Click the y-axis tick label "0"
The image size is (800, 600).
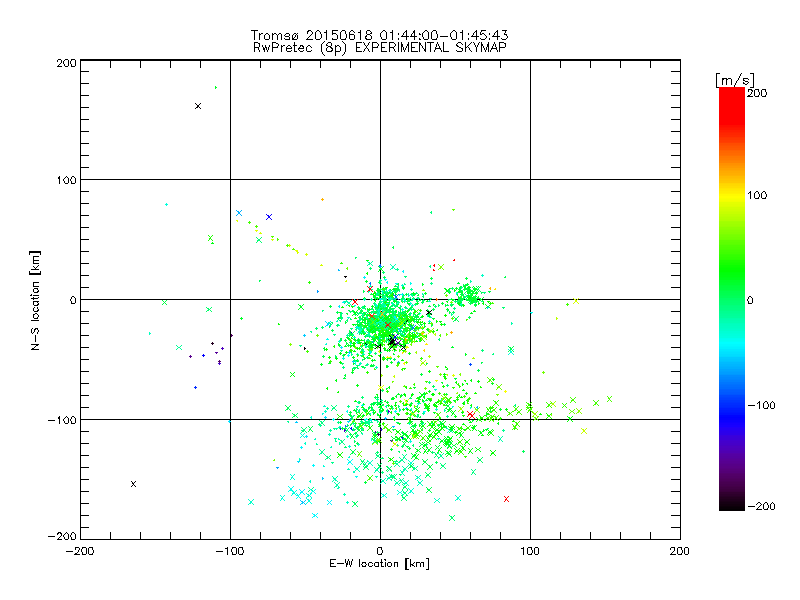(73, 300)
